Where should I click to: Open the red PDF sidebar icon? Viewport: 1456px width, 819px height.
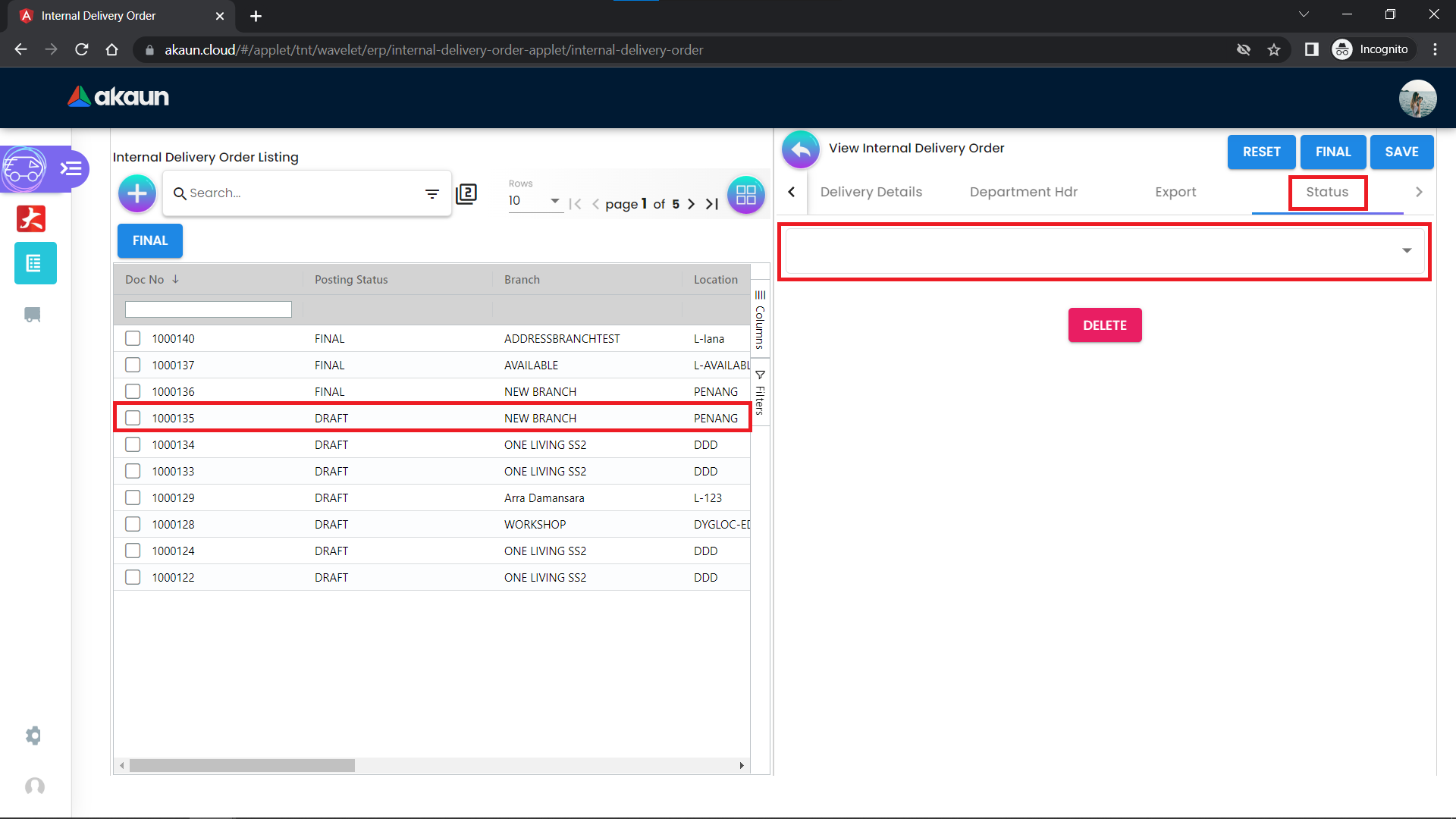coord(31,219)
